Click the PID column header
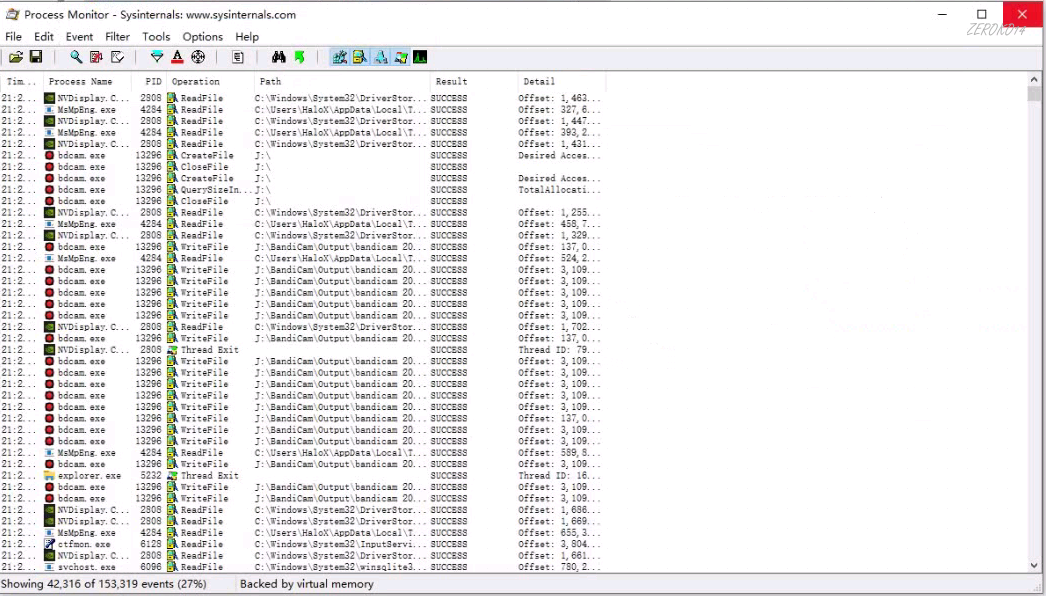This screenshot has height=596, width=1046. (x=147, y=81)
